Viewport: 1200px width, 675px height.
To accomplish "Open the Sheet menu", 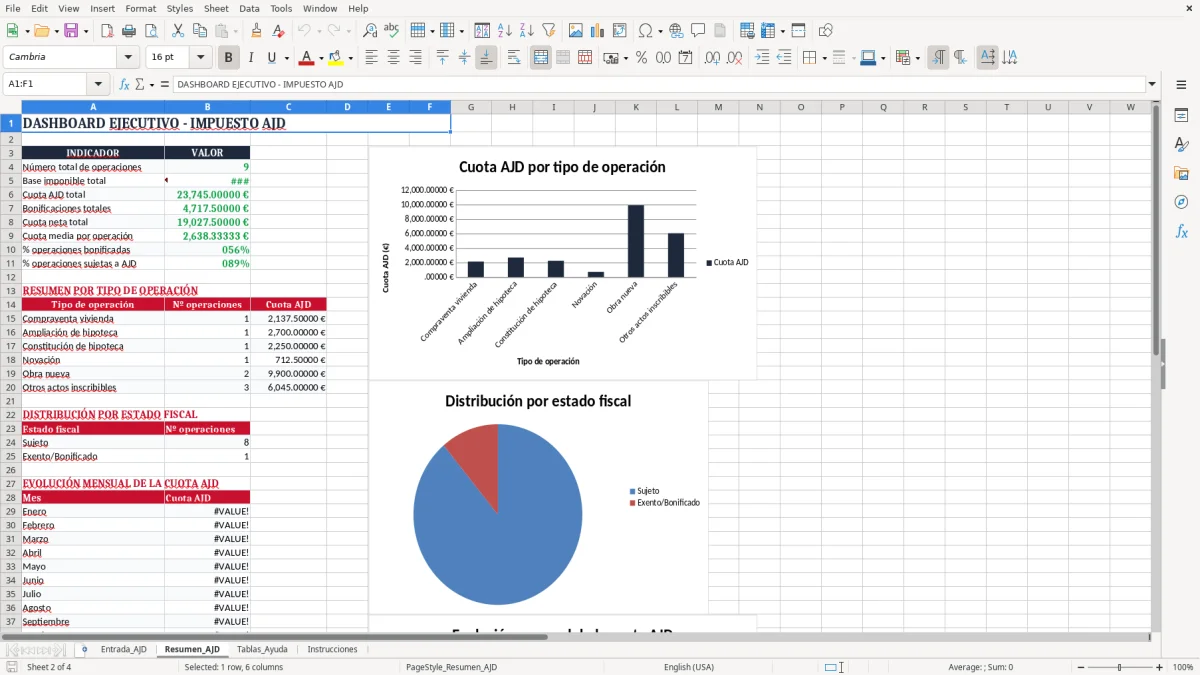I will click(x=216, y=8).
